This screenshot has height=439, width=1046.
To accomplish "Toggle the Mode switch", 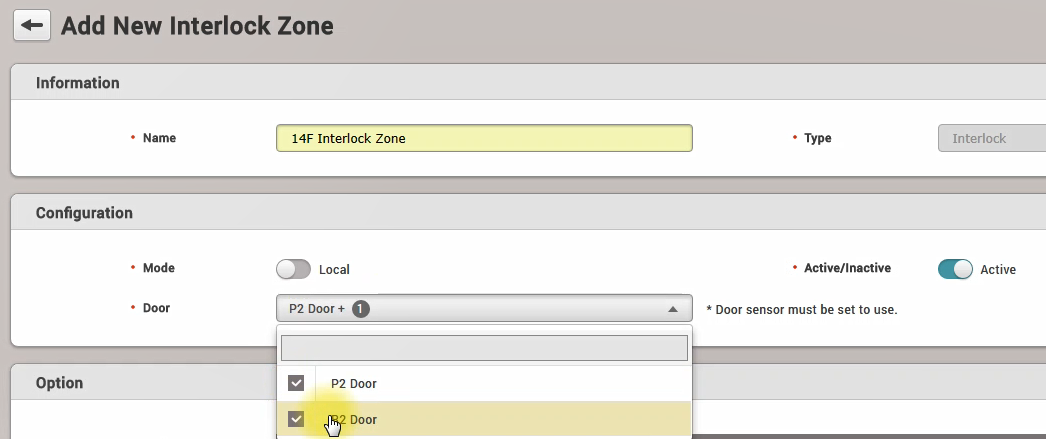I will 293,269.
